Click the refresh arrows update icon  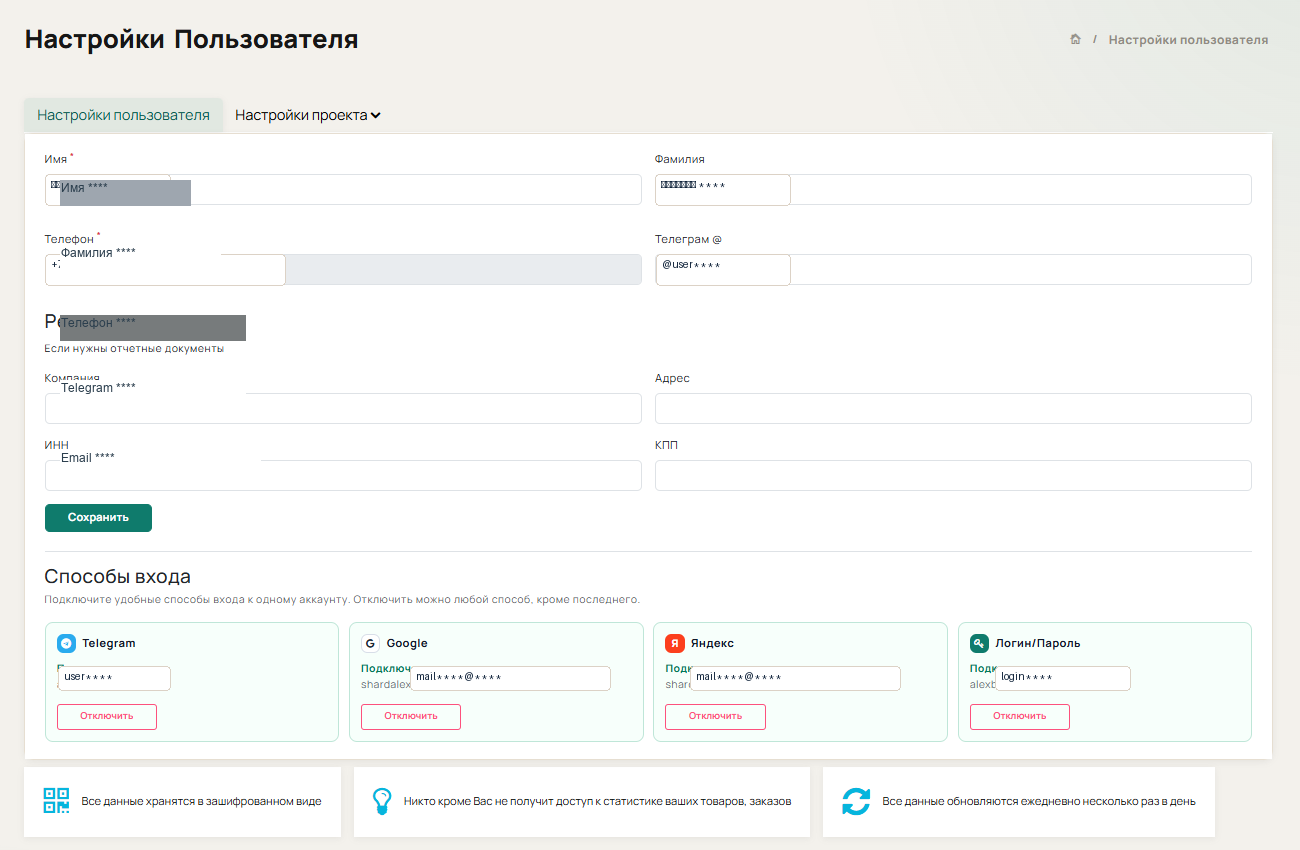point(856,801)
